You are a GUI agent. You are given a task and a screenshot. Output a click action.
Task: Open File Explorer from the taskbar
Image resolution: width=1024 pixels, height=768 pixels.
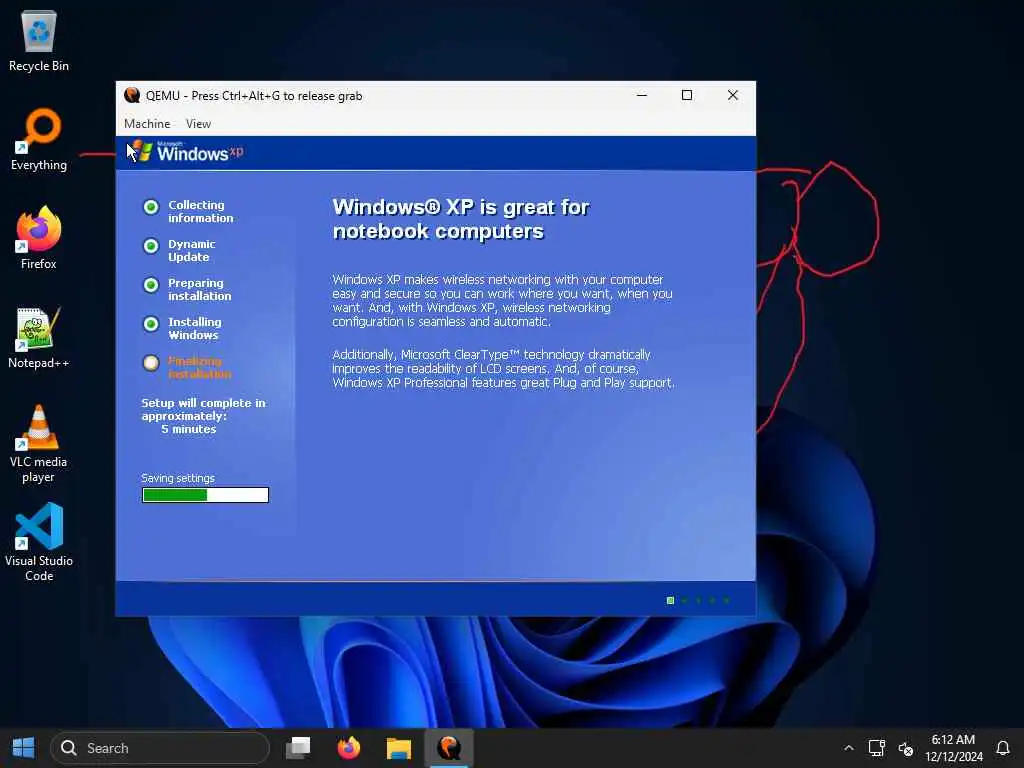click(398, 748)
